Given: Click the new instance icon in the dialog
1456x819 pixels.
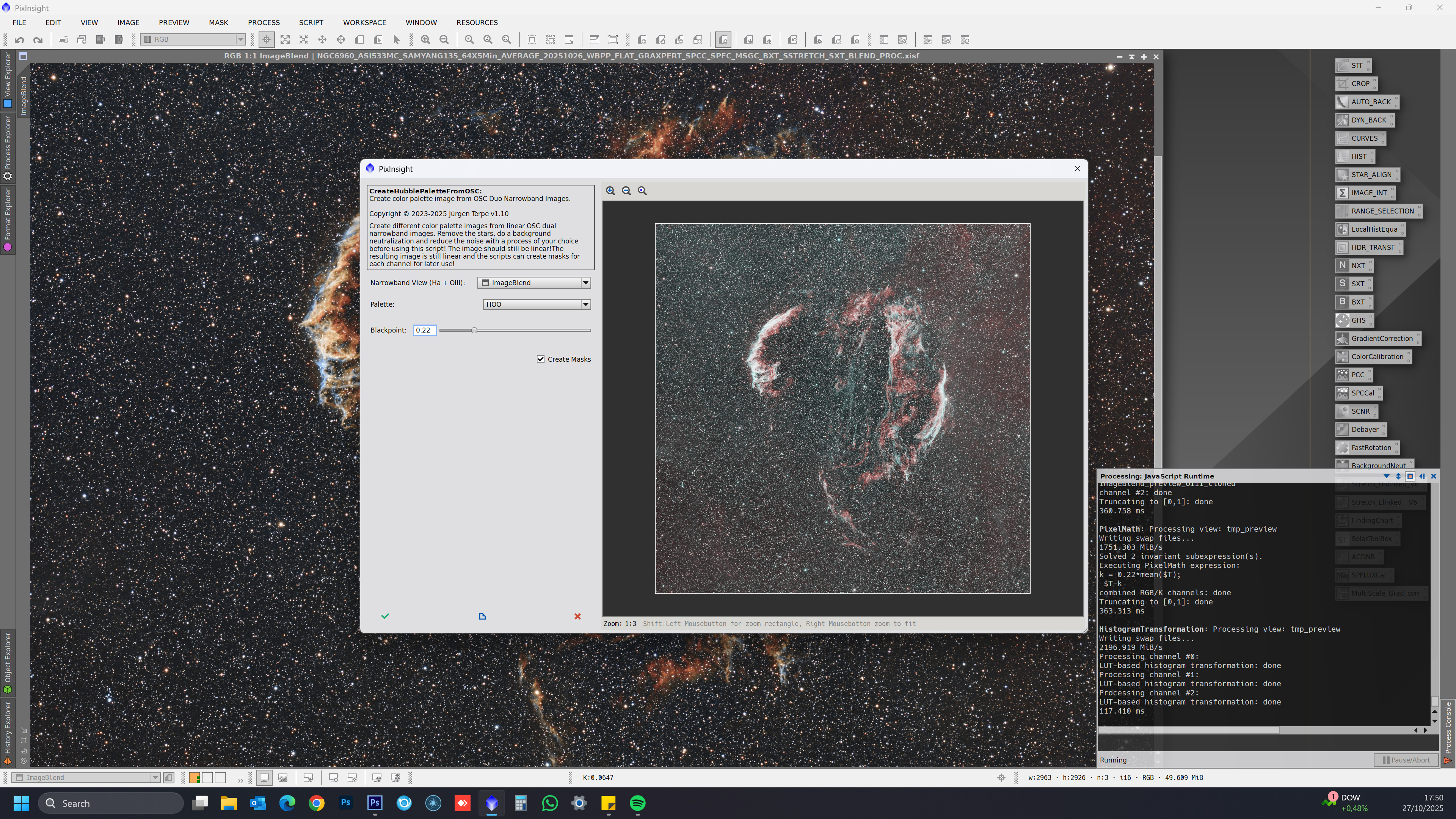Looking at the screenshot, I should pyautogui.click(x=482, y=616).
